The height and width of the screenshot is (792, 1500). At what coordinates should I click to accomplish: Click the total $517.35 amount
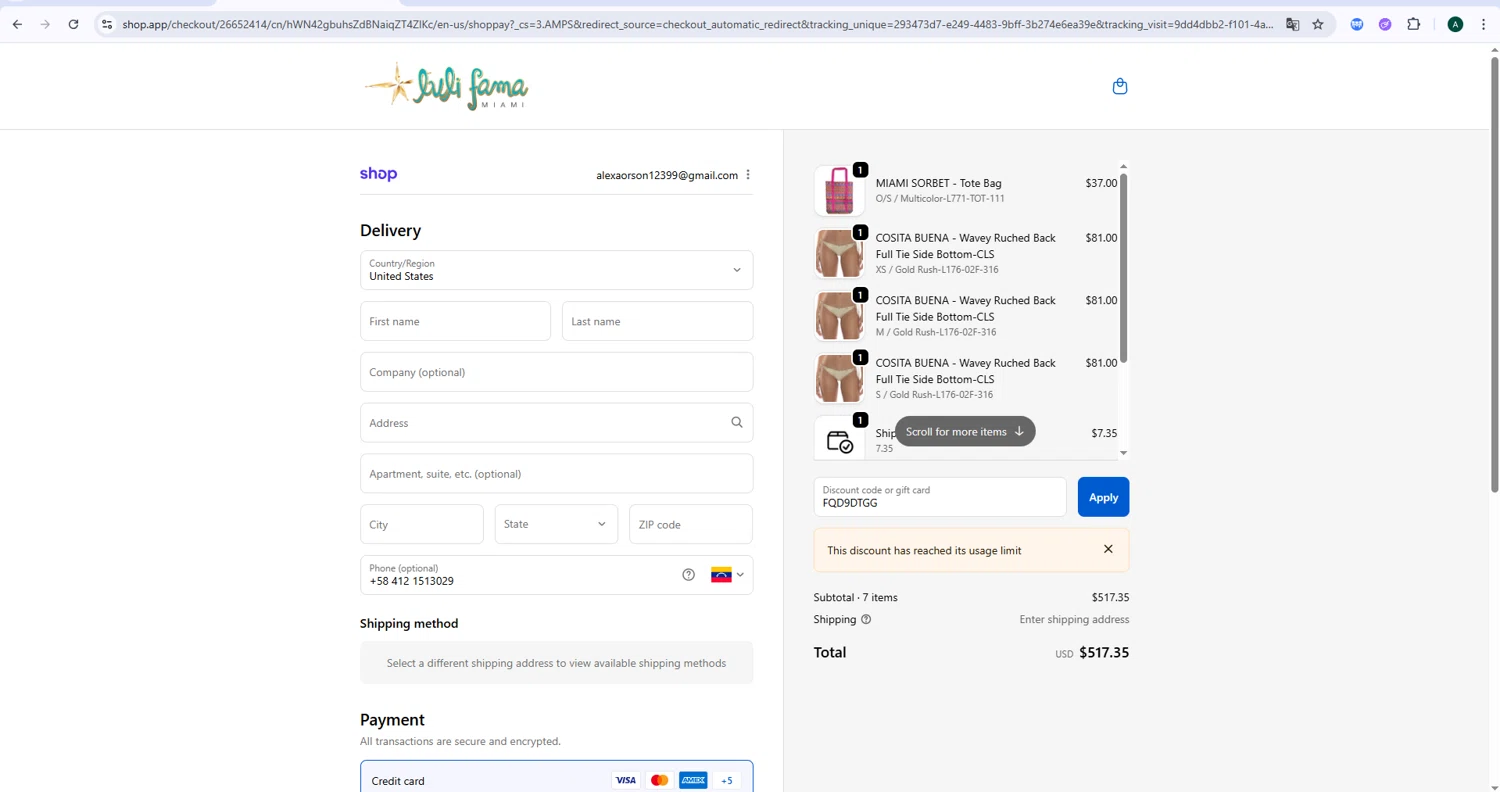click(1104, 653)
